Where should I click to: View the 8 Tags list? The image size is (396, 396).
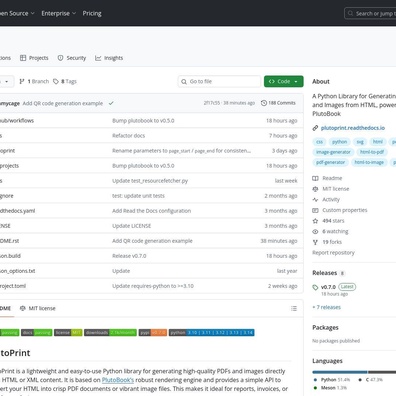point(65,81)
